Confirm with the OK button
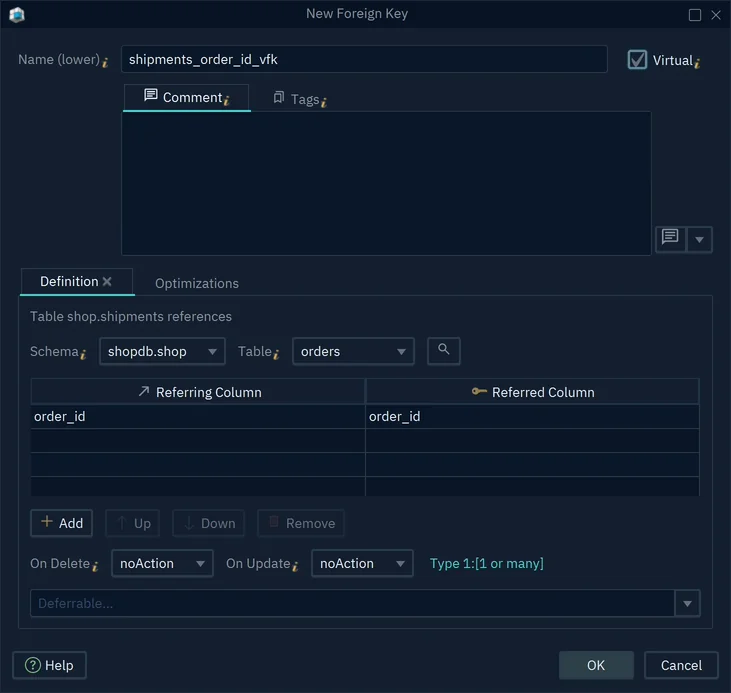The image size is (731, 693). click(596, 665)
